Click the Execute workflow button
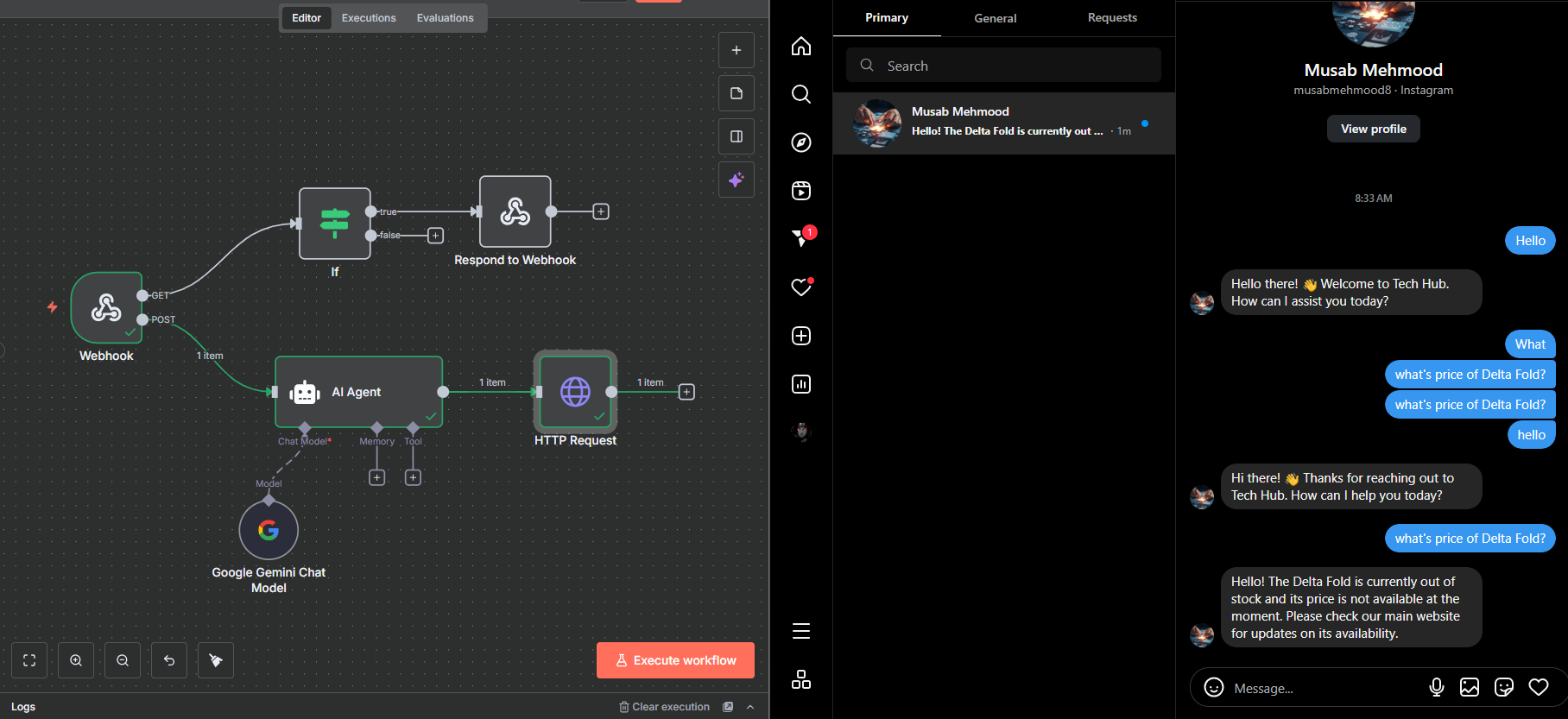This screenshot has width=1568, height=719. [x=675, y=660]
